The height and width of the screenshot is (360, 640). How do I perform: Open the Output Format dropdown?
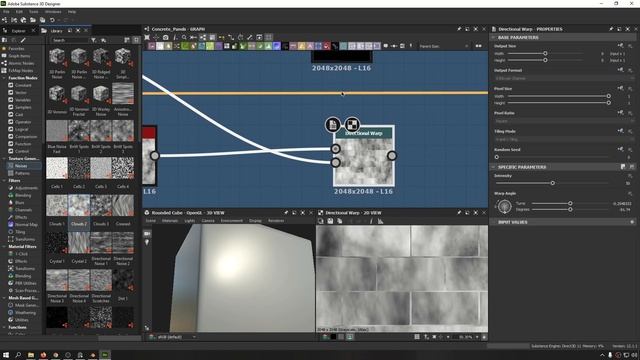(564, 78)
